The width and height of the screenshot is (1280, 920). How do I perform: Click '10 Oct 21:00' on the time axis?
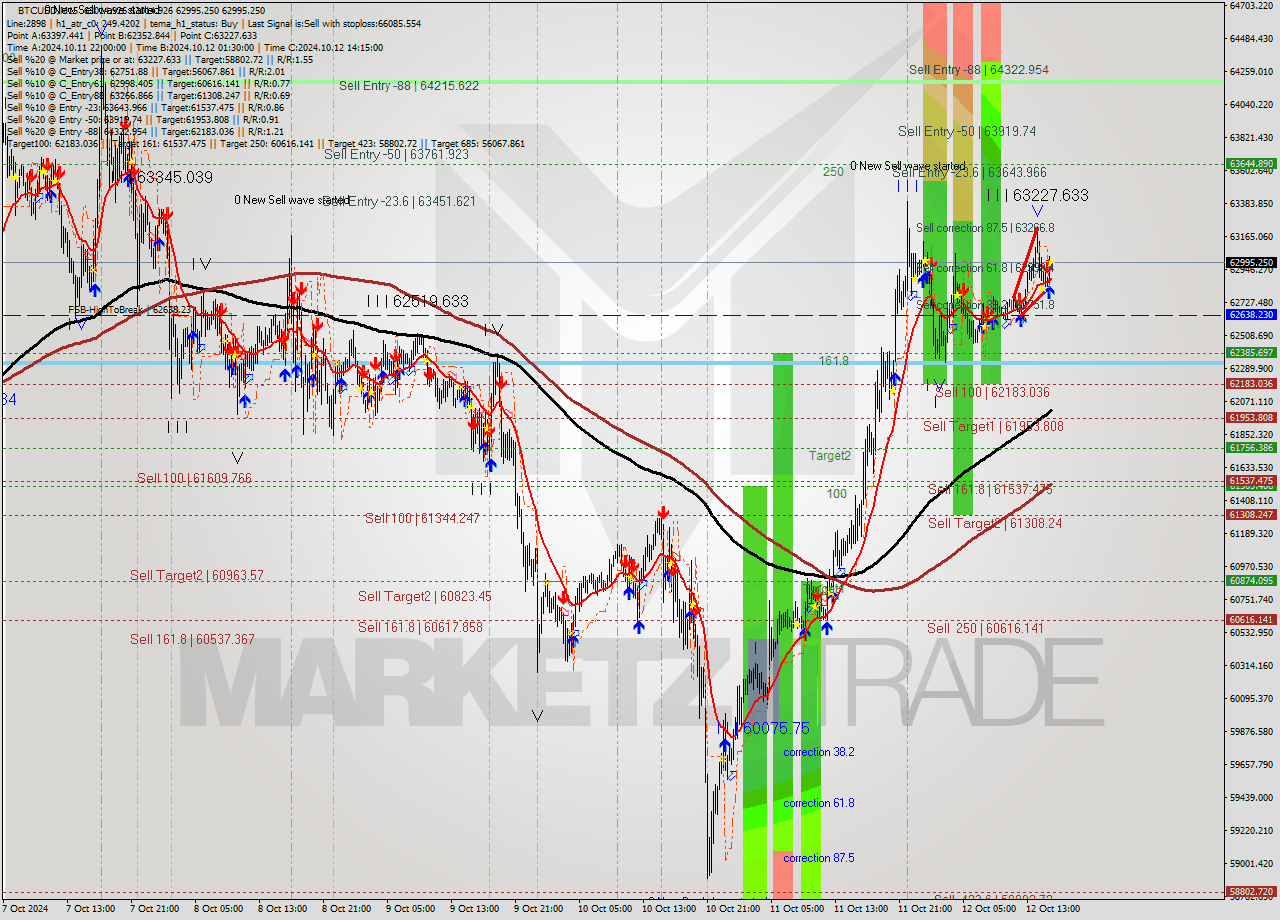click(x=731, y=909)
